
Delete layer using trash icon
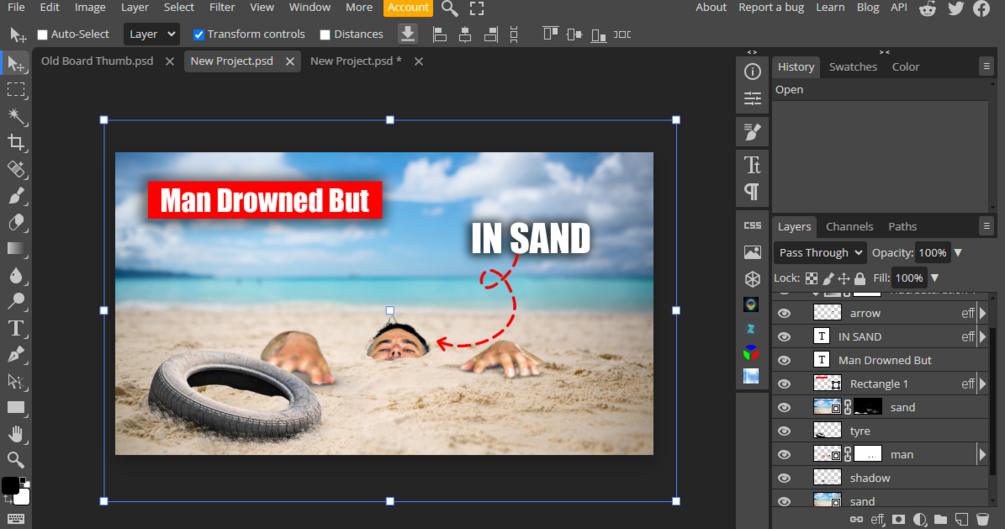(981, 519)
